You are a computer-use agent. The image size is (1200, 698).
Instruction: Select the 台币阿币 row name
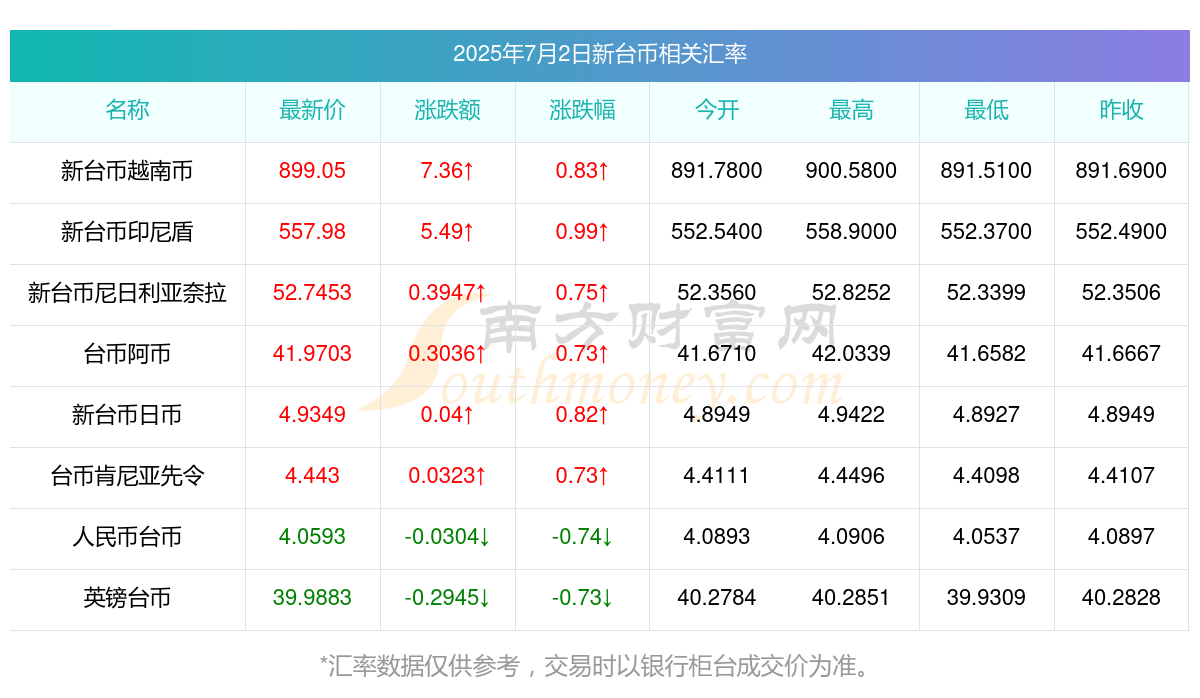127,354
